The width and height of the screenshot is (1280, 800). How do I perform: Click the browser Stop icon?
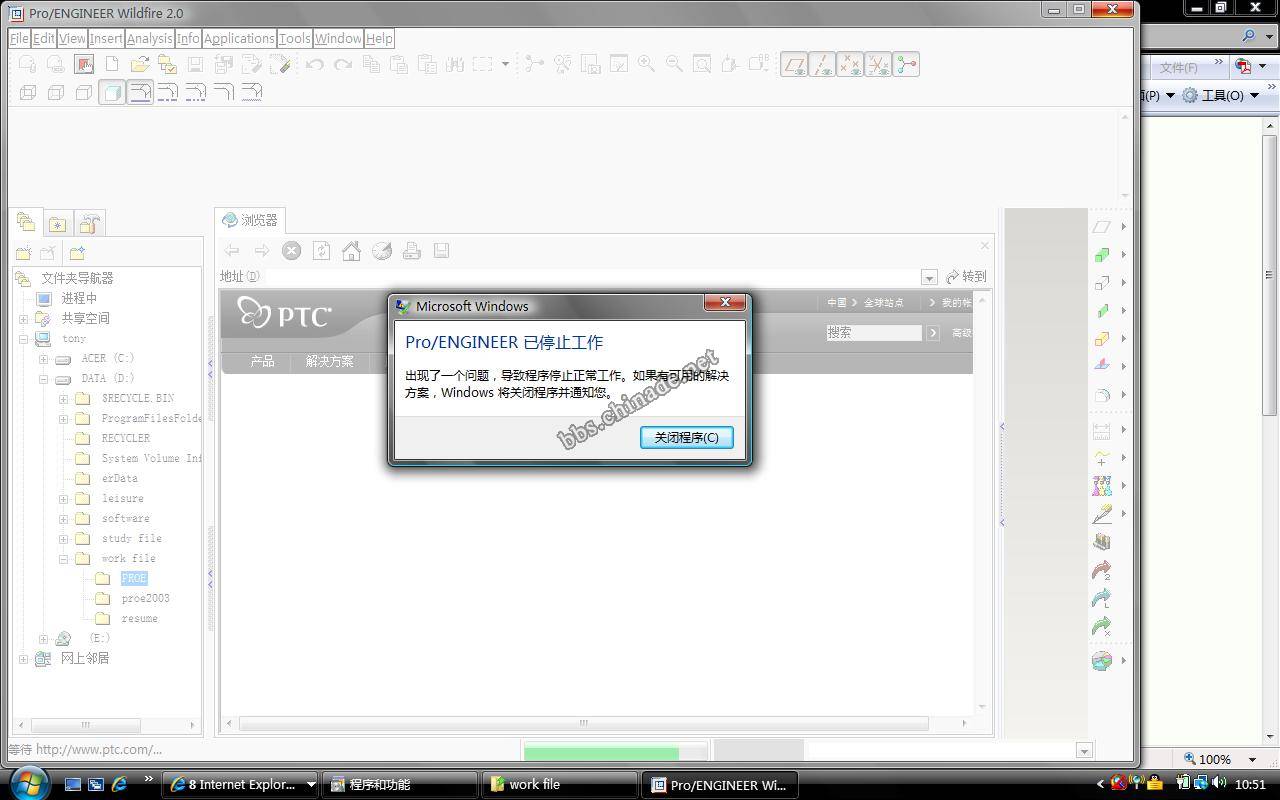(x=291, y=251)
